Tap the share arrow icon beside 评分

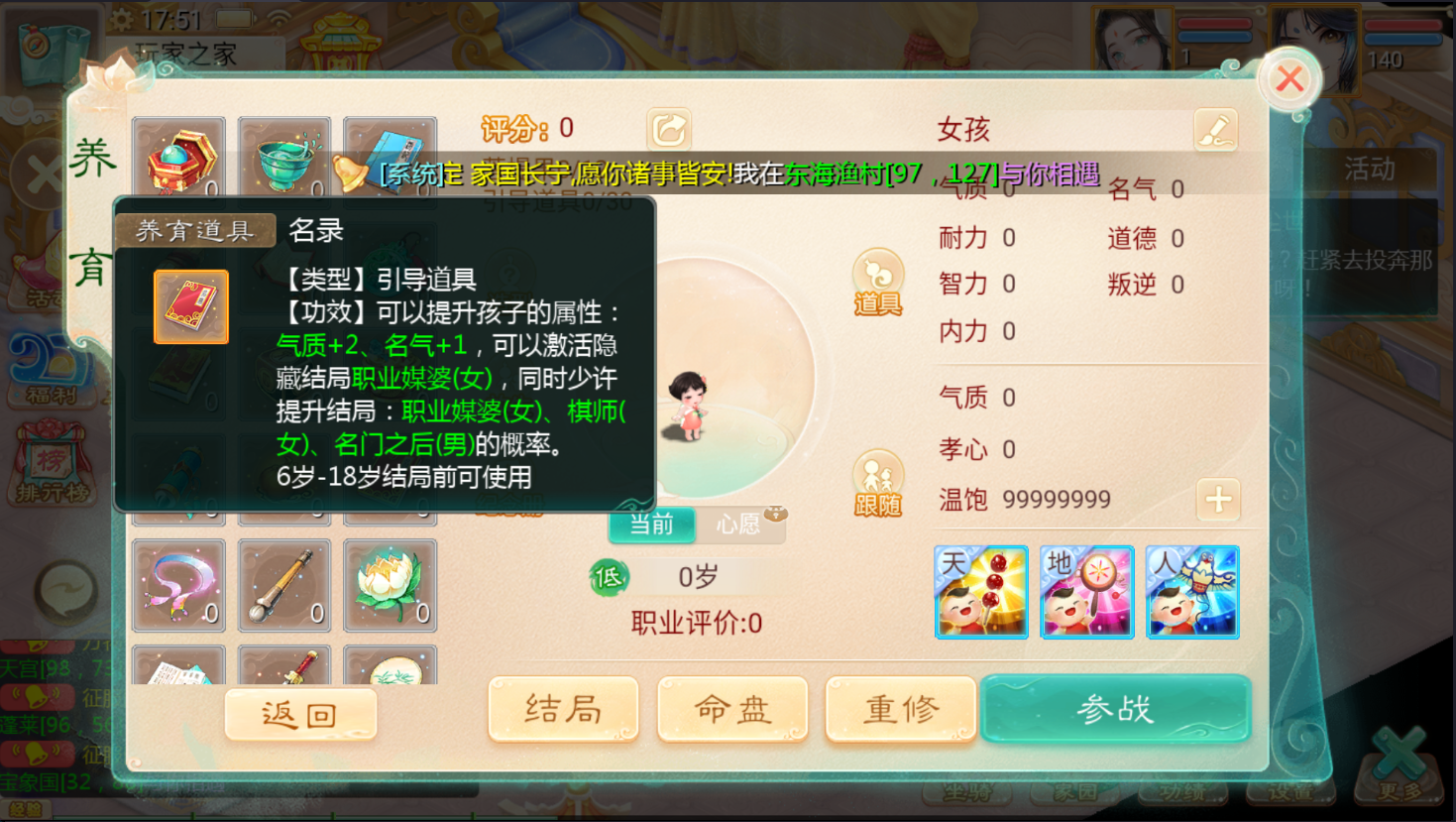click(669, 129)
